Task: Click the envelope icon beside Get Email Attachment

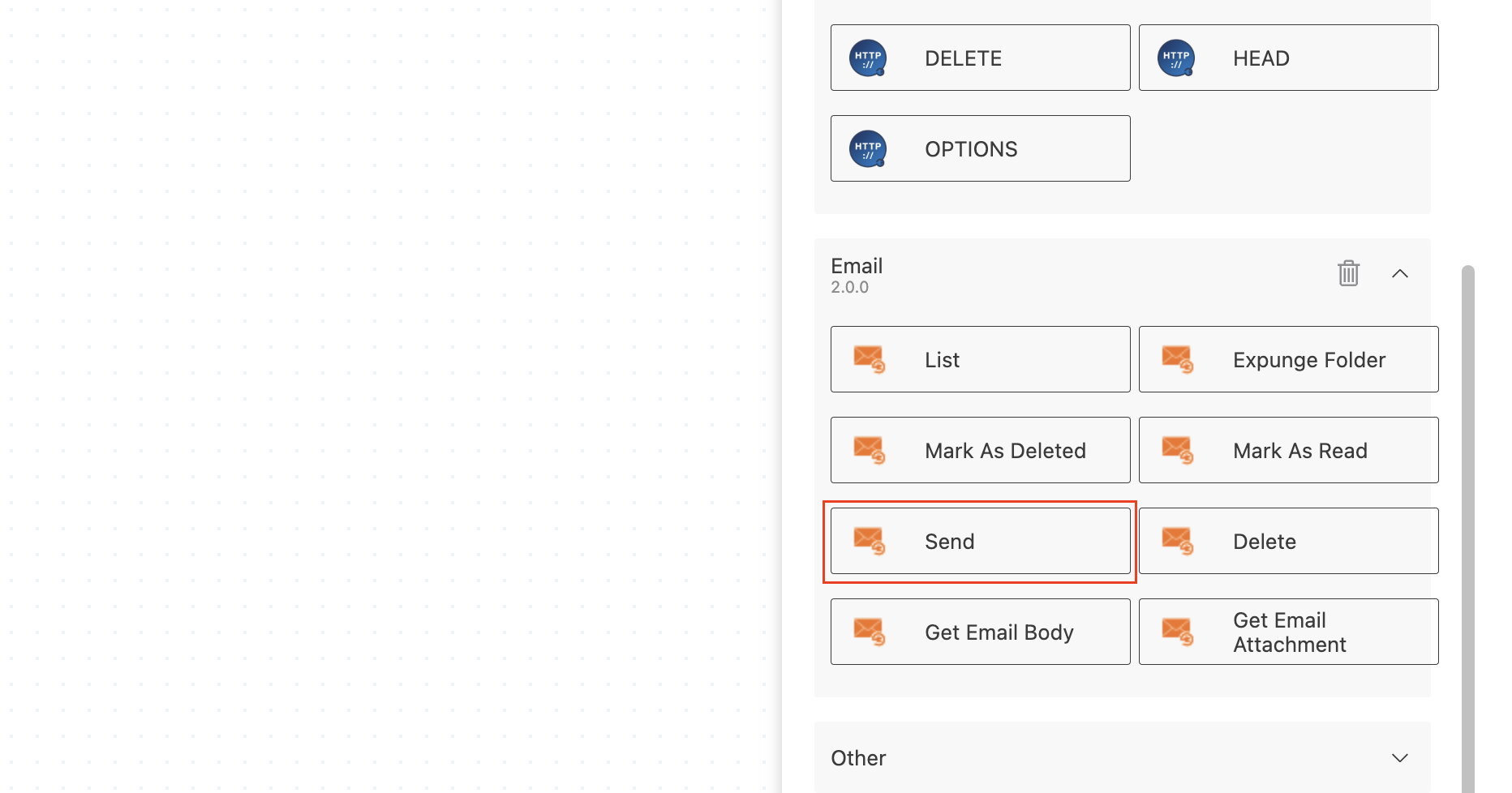Action: [x=1177, y=632]
